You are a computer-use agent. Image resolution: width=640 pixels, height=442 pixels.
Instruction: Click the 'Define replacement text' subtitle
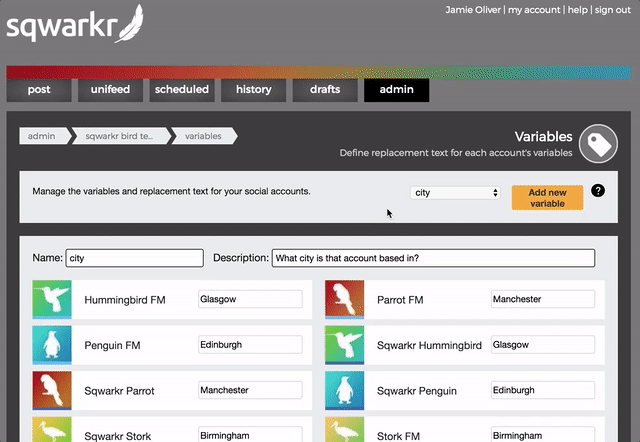pos(456,153)
